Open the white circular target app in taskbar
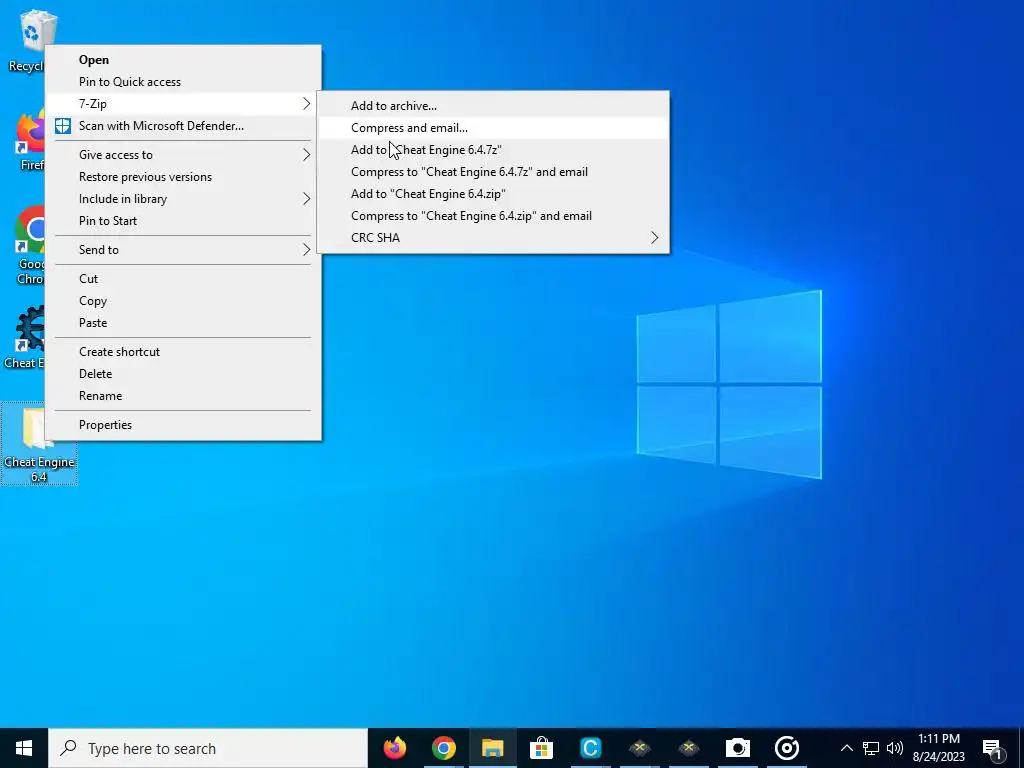This screenshot has height=768, width=1024. pyautogui.click(x=786, y=748)
